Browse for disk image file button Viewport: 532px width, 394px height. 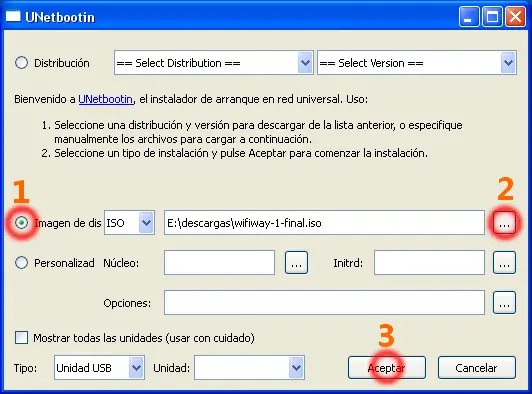[x=505, y=223]
